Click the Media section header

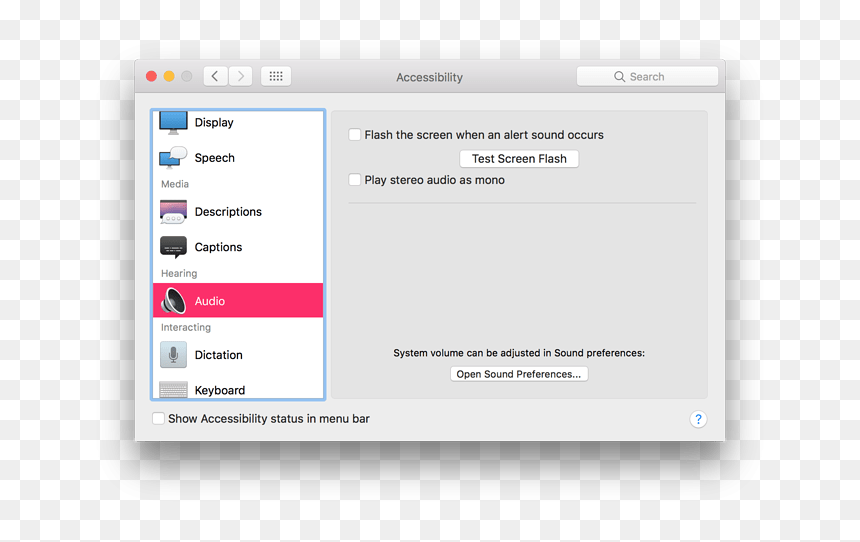[175, 184]
